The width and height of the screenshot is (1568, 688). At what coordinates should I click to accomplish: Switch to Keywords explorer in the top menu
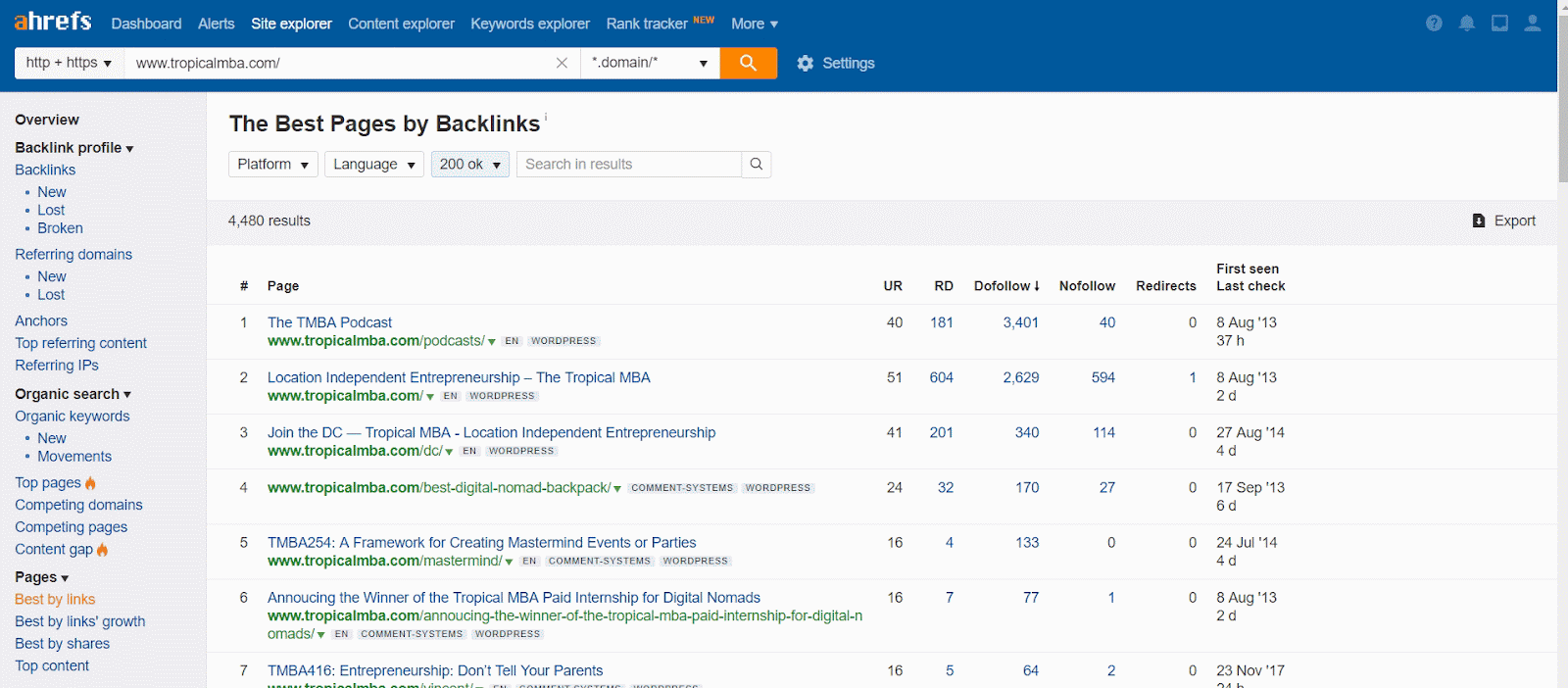click(x=529, y=24)
